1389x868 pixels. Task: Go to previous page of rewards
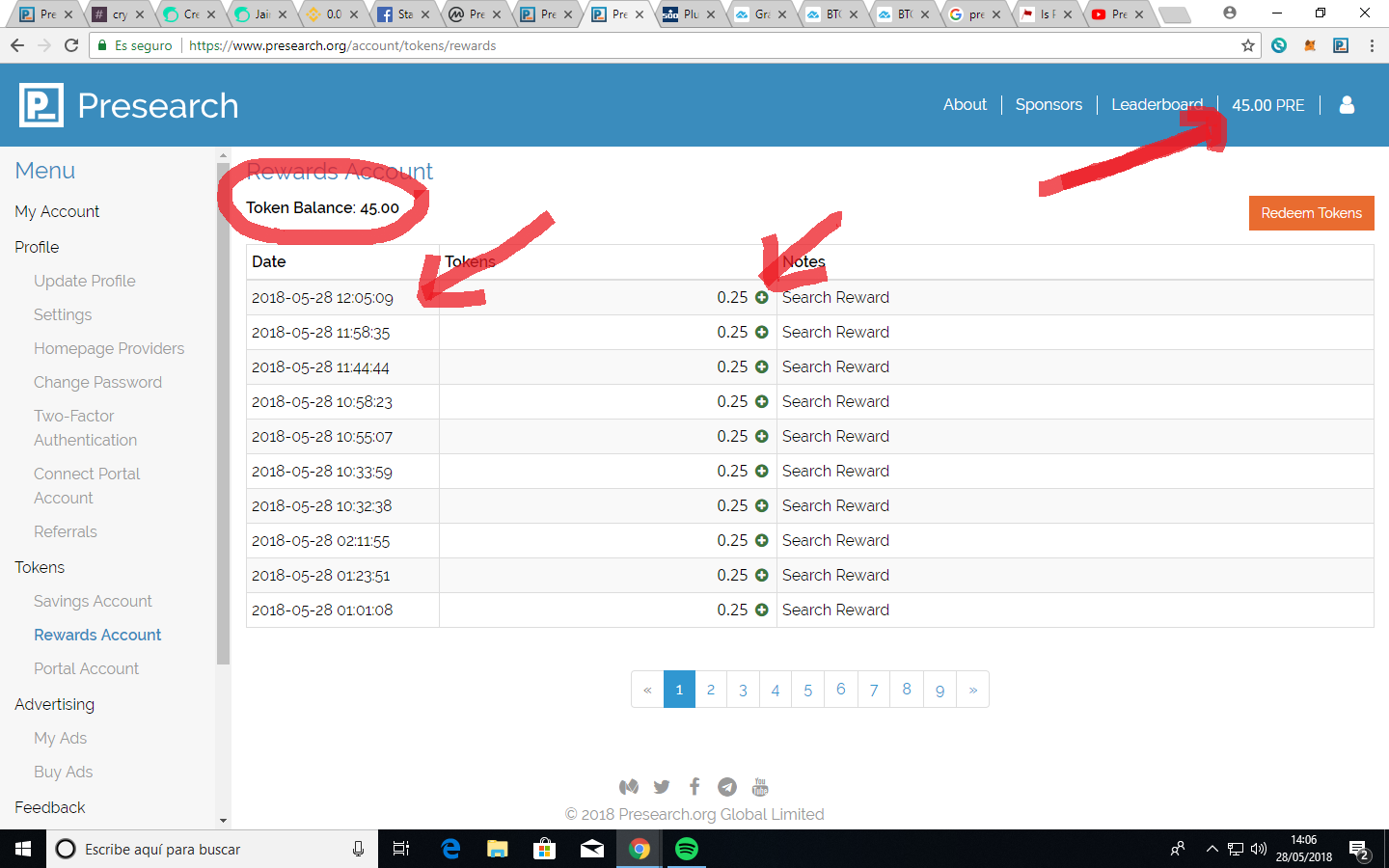pos(647,690)
